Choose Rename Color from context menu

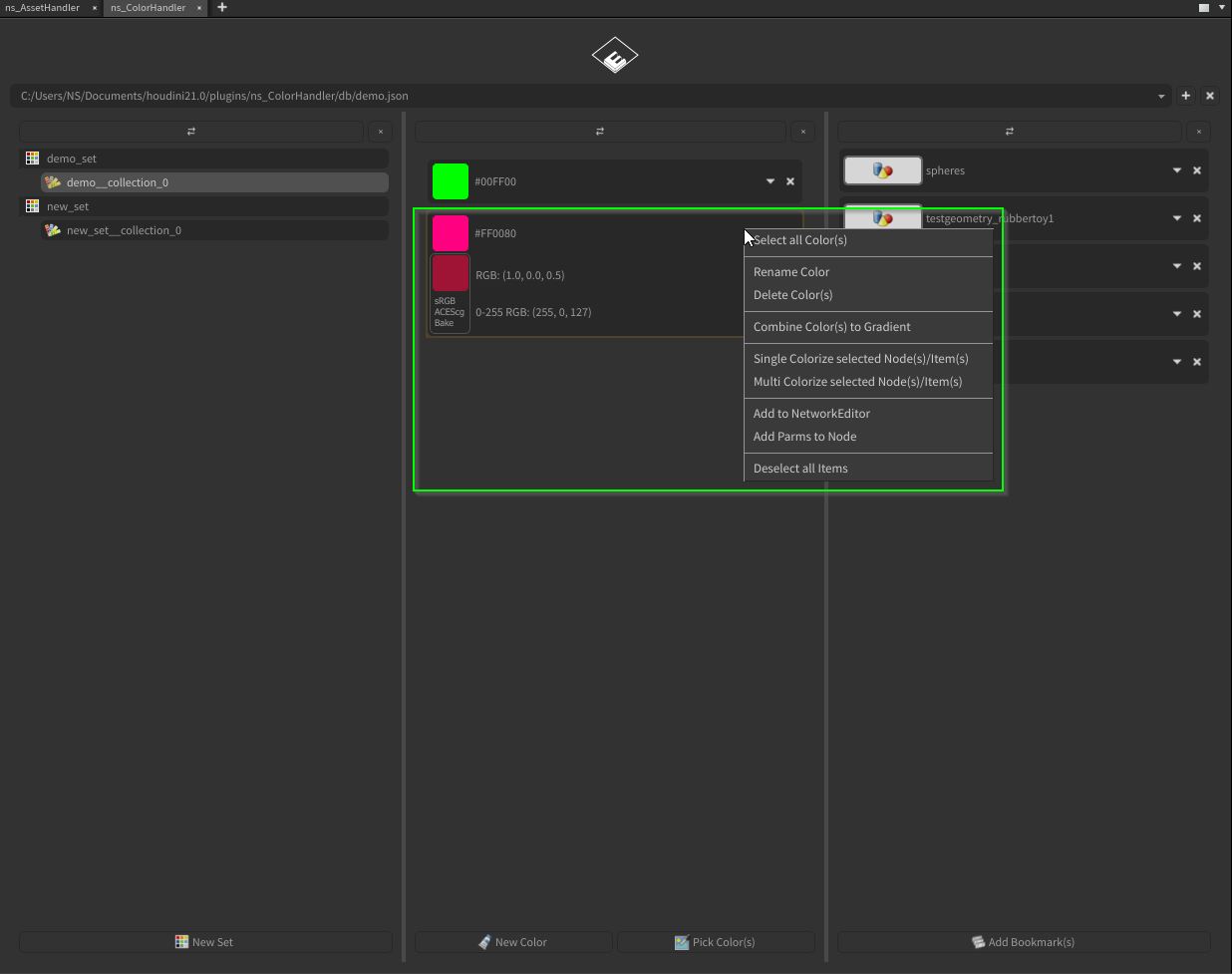790,271
